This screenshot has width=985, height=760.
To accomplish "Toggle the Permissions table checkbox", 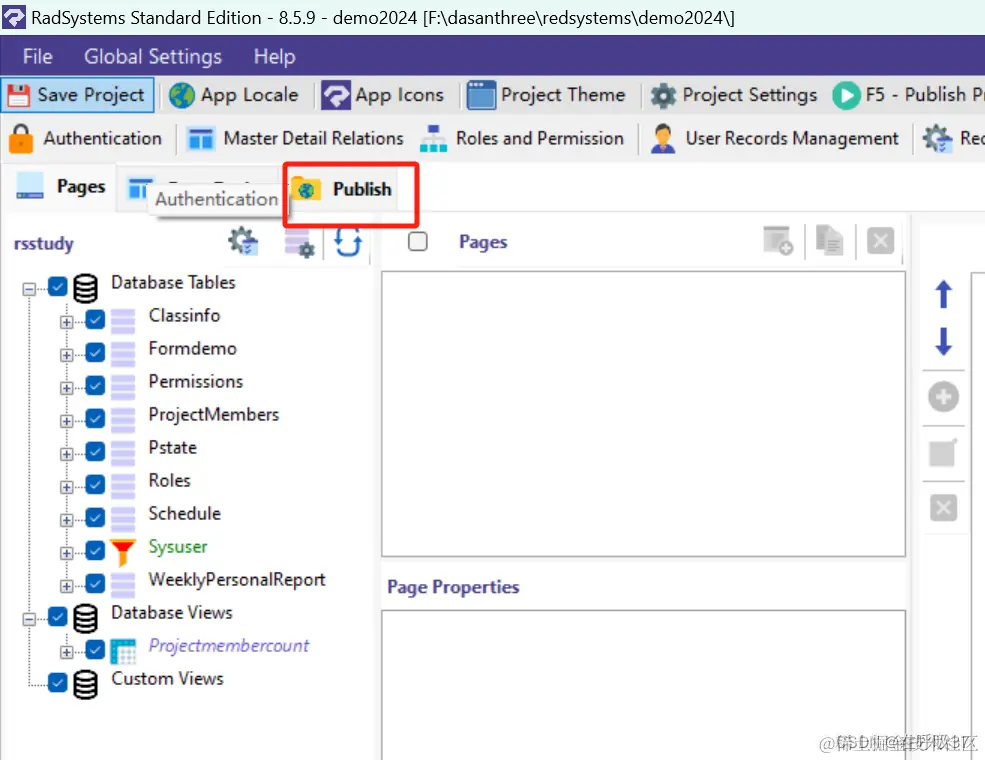I will coord(95,385).
